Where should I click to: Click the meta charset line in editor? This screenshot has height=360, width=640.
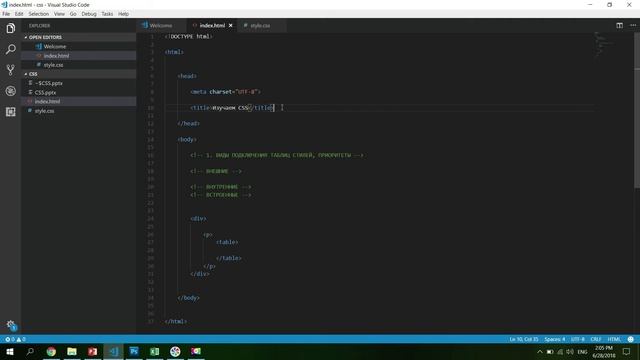tap(225, 92)
